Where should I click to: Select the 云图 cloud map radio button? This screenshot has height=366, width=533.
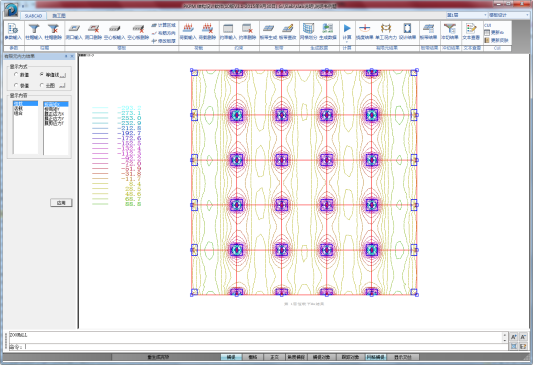[x=41, y=85]
